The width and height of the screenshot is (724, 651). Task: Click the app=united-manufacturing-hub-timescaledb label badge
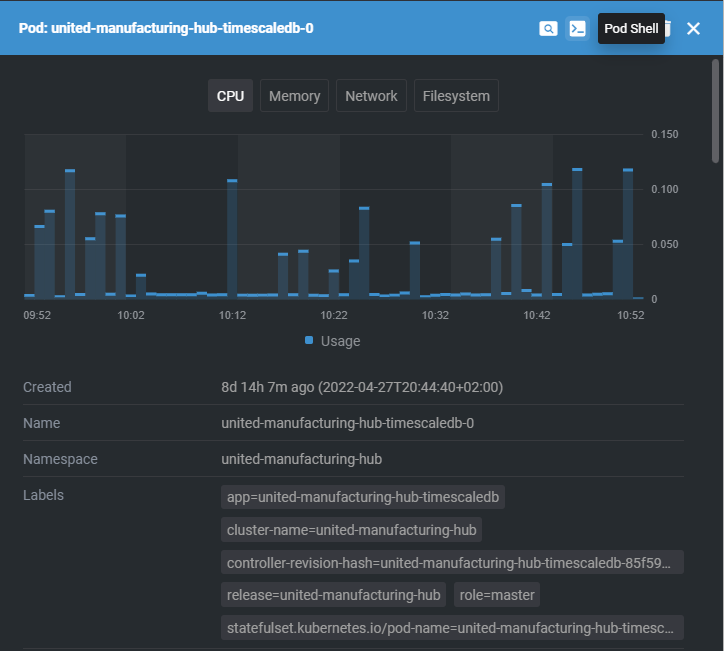point(364,496)
